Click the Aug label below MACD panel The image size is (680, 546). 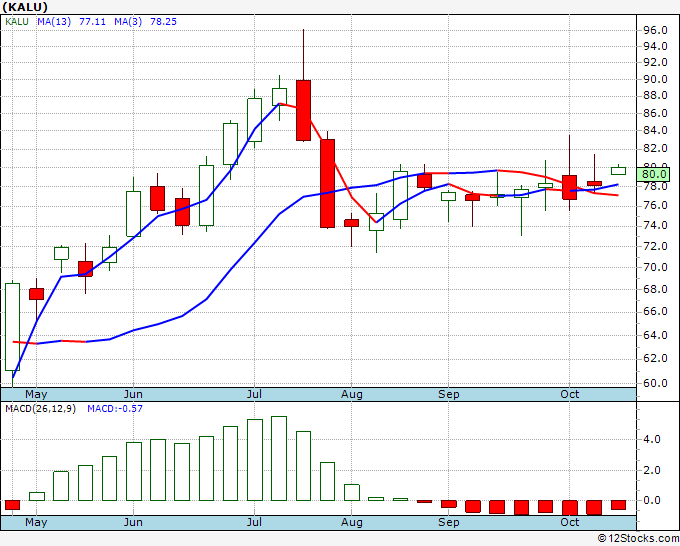[351, 522]
